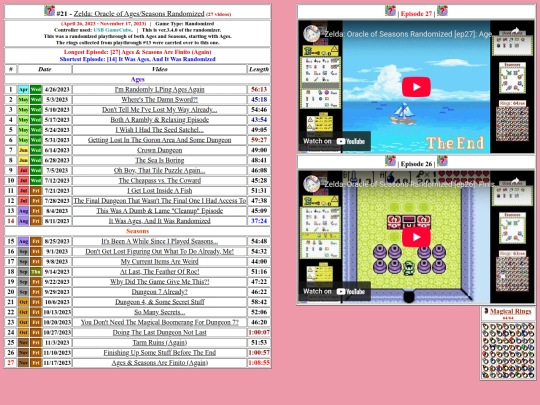
Task: Open It's Been A While Since I Played Seasons
Action: pyautogui.click(x=159, y=241)
